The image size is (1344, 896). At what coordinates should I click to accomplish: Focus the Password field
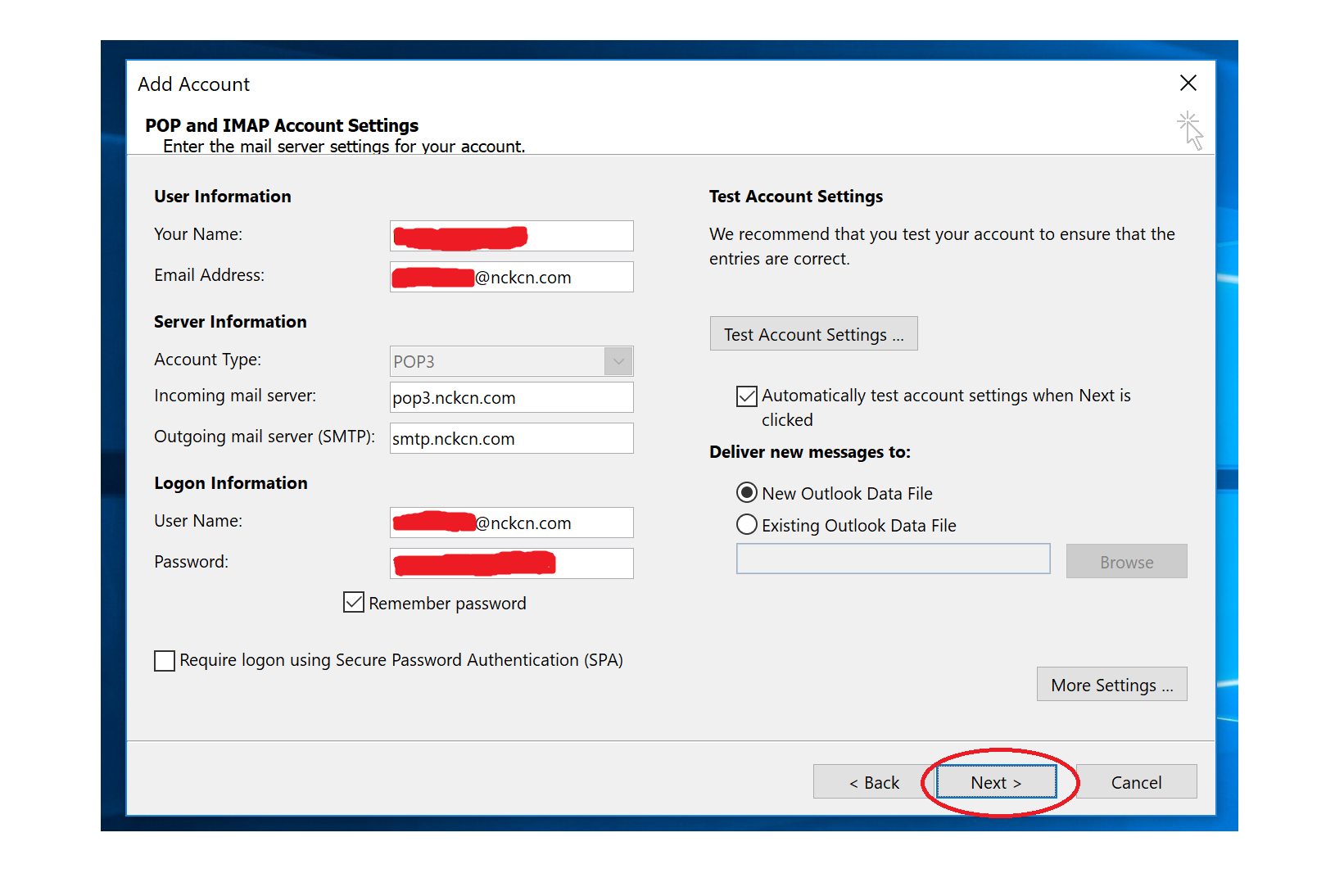(593, 563)
